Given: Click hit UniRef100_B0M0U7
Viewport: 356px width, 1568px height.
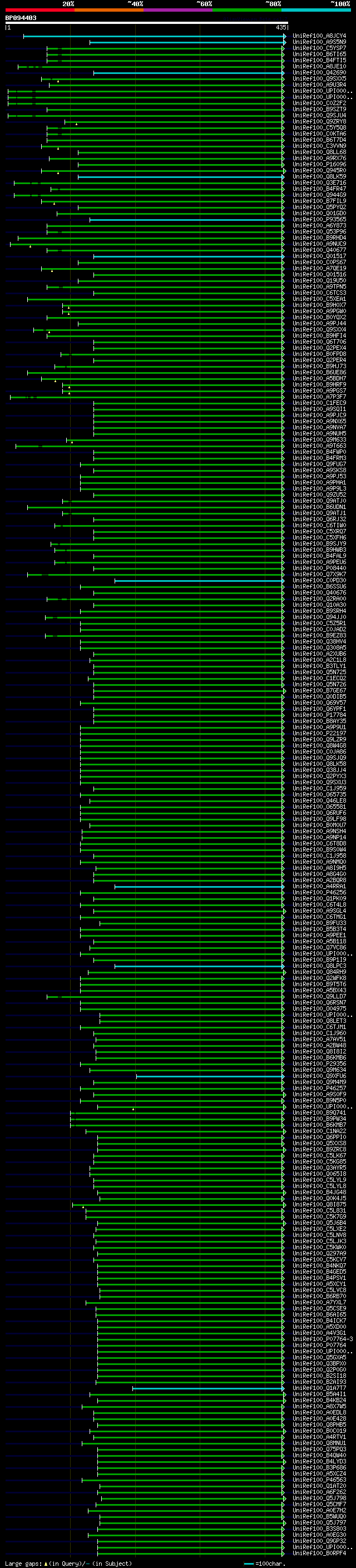Looking at the screenshot, I should [319, 825].
